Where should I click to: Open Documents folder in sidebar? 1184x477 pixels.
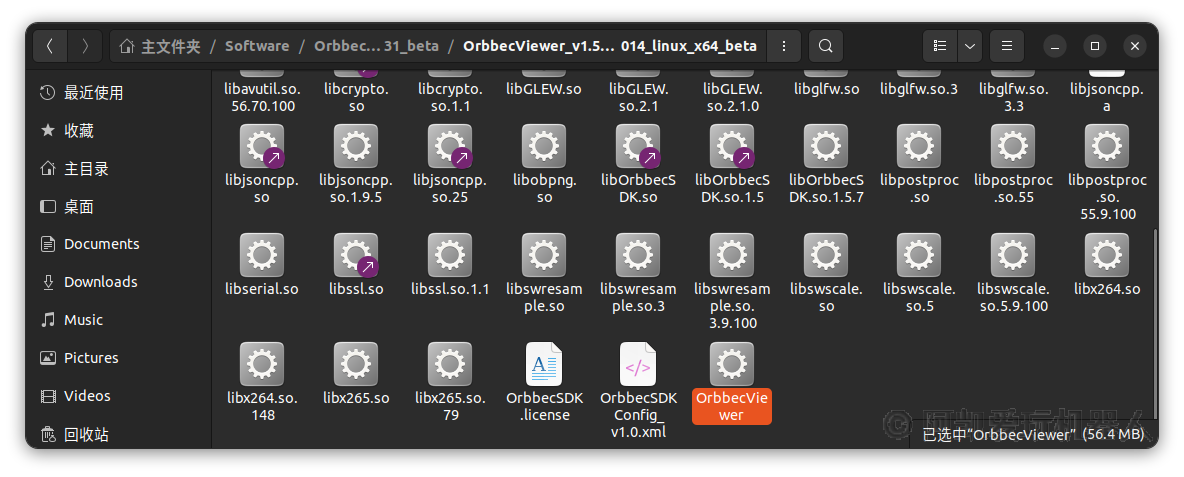click(x=101, y=244)
